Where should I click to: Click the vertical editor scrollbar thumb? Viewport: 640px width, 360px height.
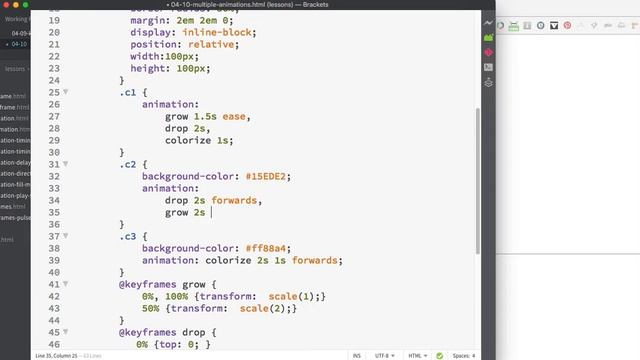point(478,181)
